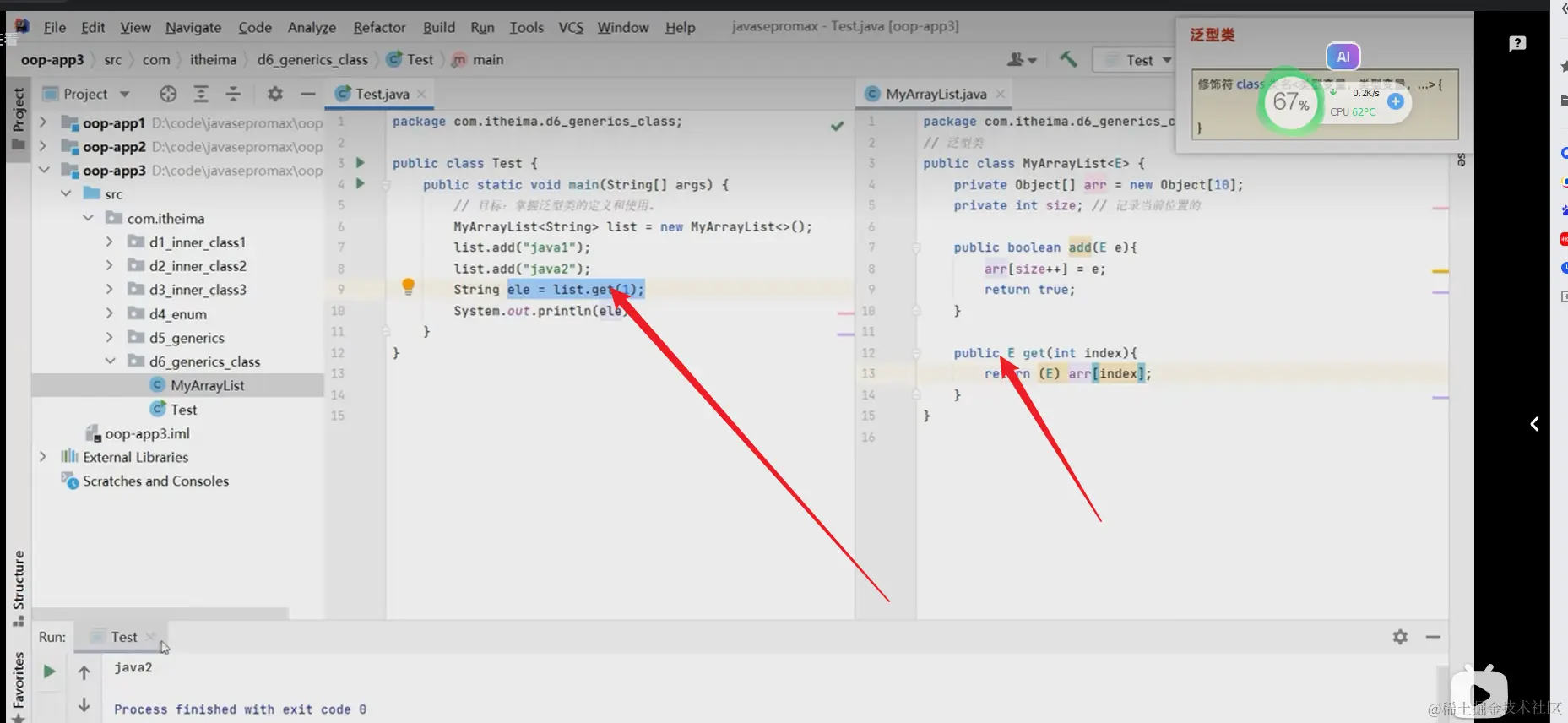Click main method breadcrumb

(478, 59)
